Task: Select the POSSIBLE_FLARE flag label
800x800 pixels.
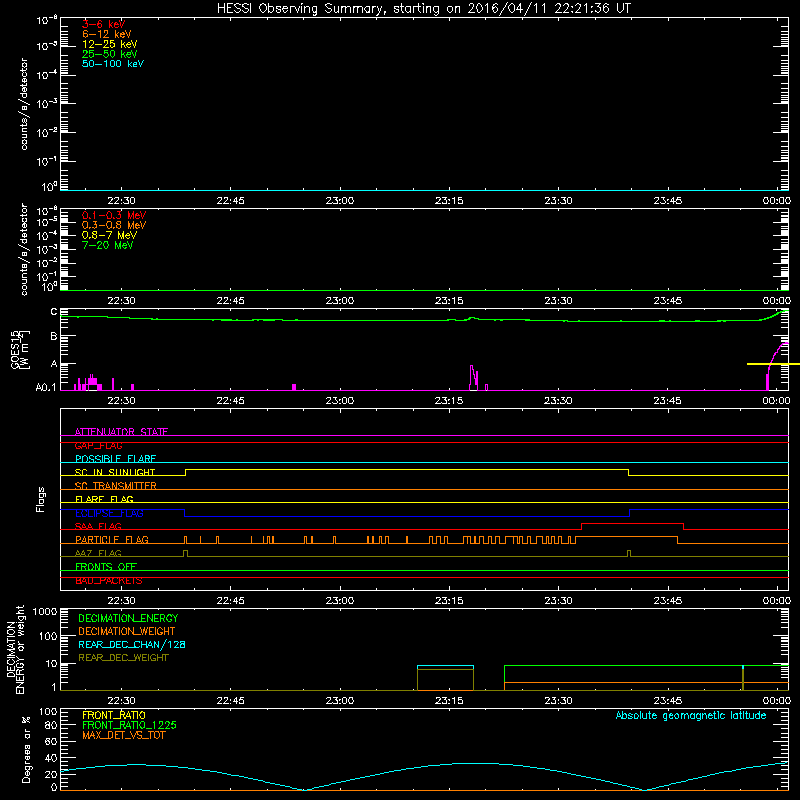Action: click(115, 459)
